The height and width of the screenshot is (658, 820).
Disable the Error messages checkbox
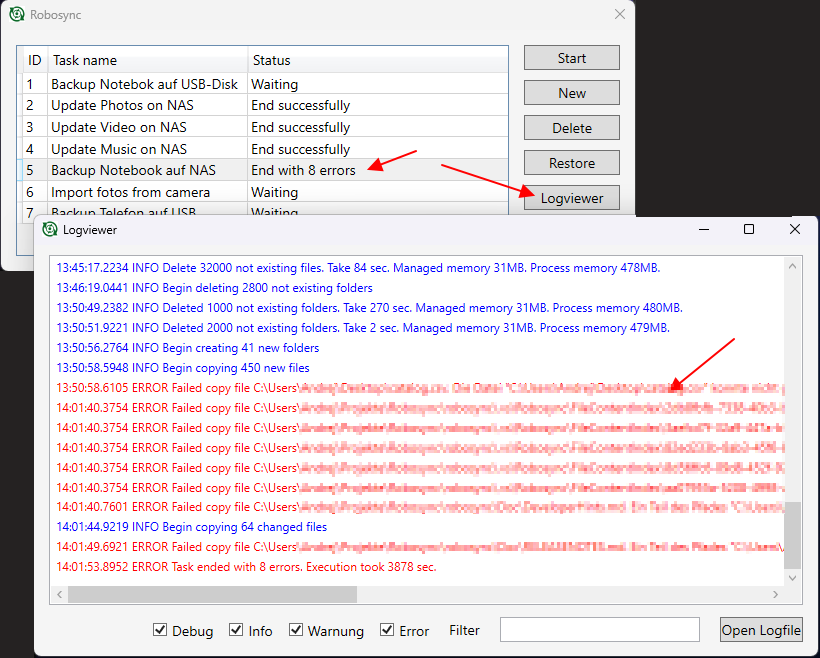coord(389,630)
